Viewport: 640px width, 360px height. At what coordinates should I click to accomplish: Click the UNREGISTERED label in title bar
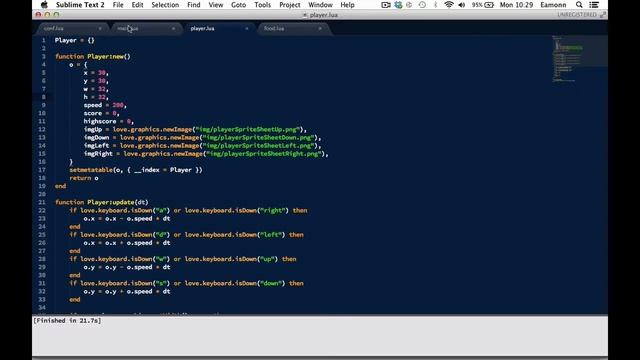577,15
